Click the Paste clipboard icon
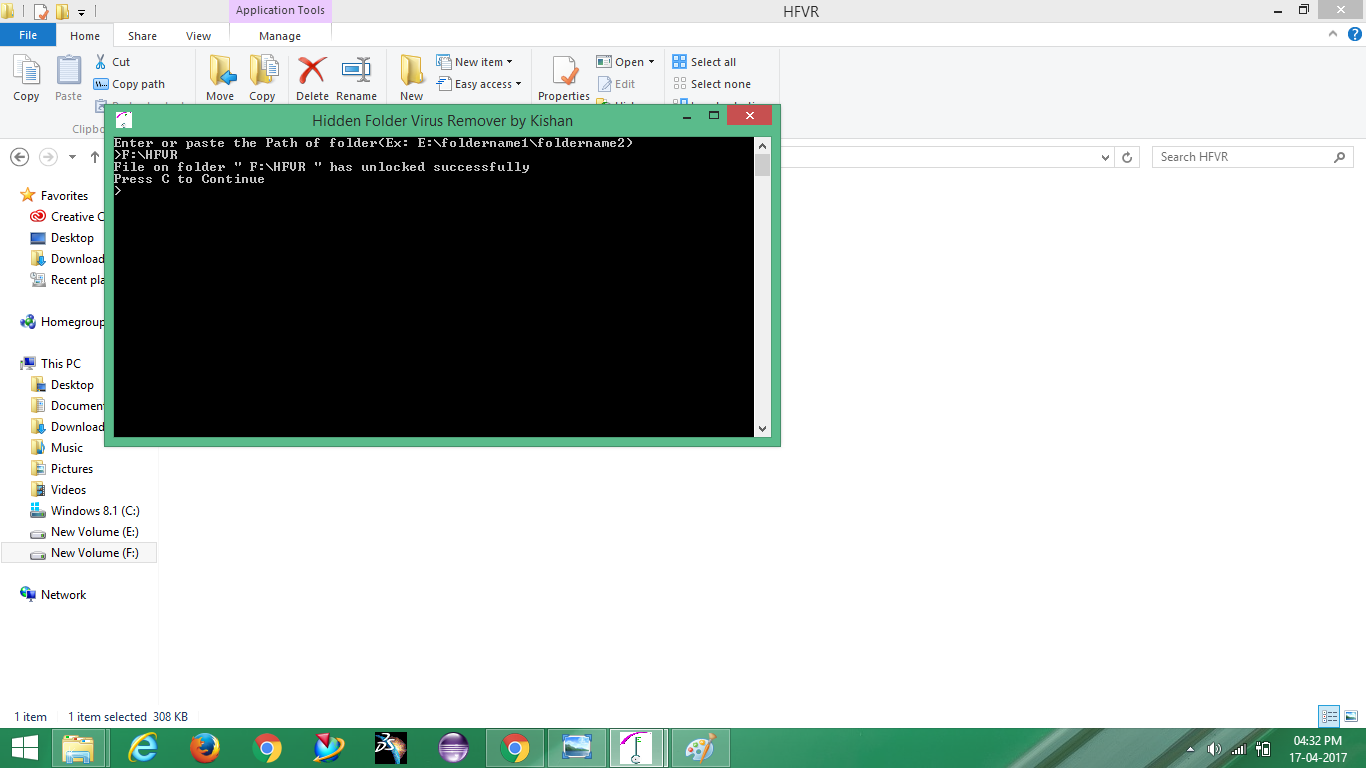This screenshot has width=1366, height=768. [x=68, y=71]
